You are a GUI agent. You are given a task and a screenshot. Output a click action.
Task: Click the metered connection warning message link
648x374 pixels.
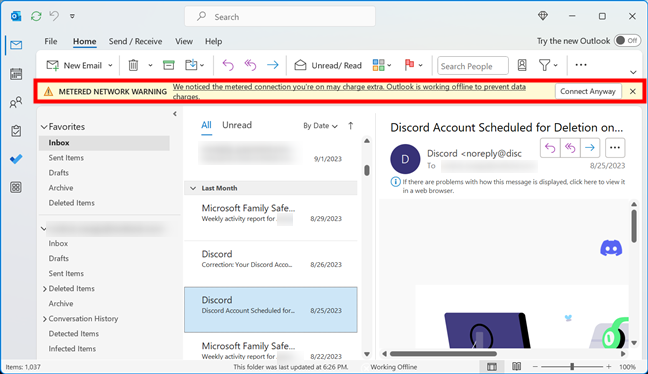click(x=349, y=91)
